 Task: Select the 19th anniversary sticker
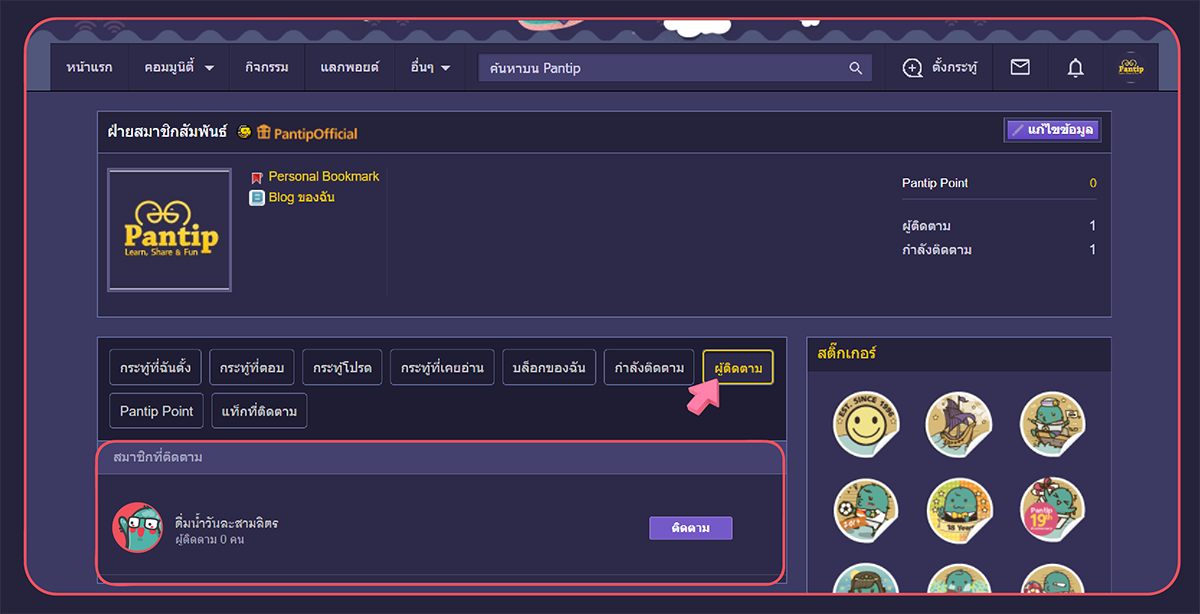click(x=1050, y=509)
